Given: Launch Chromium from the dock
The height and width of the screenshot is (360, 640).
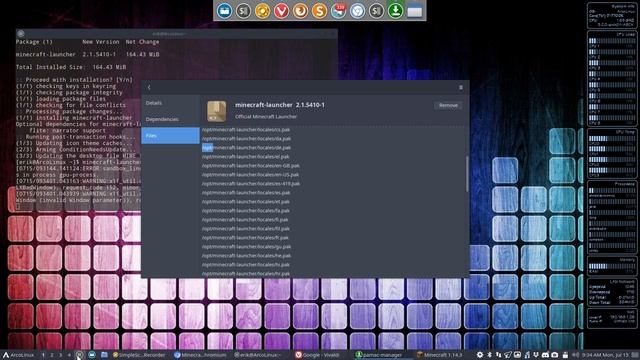Looking at the screenshot, I should 357,11.
